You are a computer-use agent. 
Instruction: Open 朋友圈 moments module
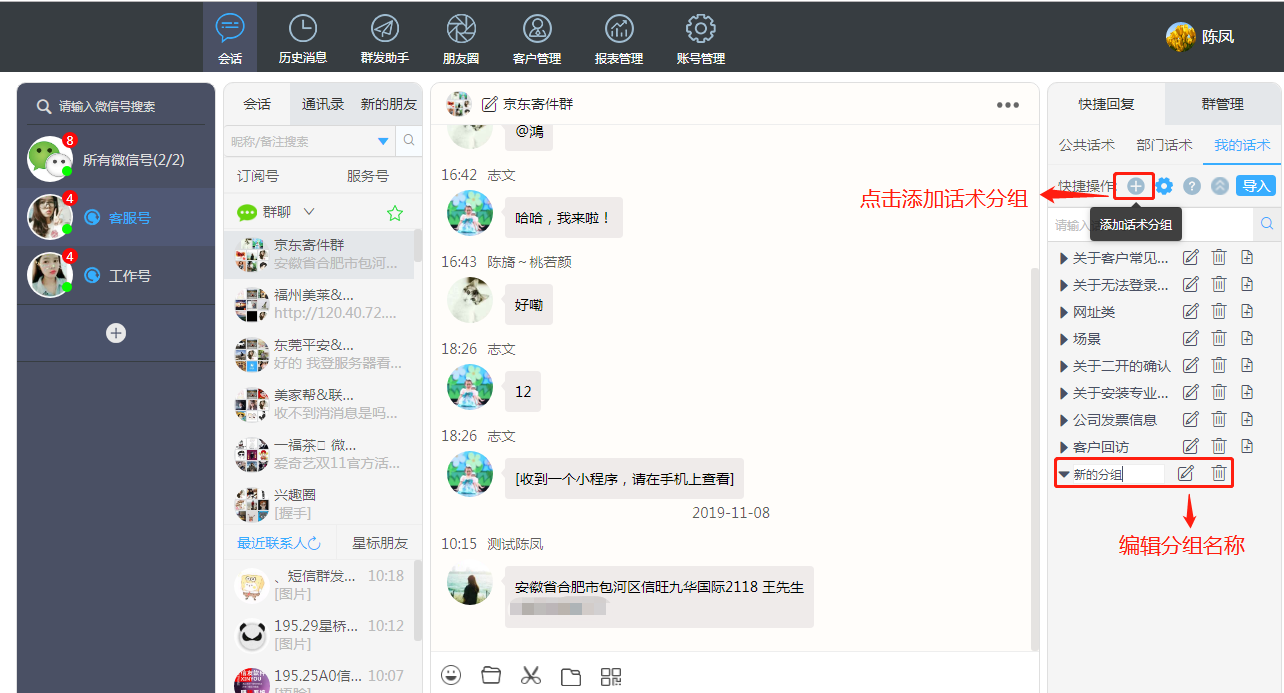(x=461, y=37)
